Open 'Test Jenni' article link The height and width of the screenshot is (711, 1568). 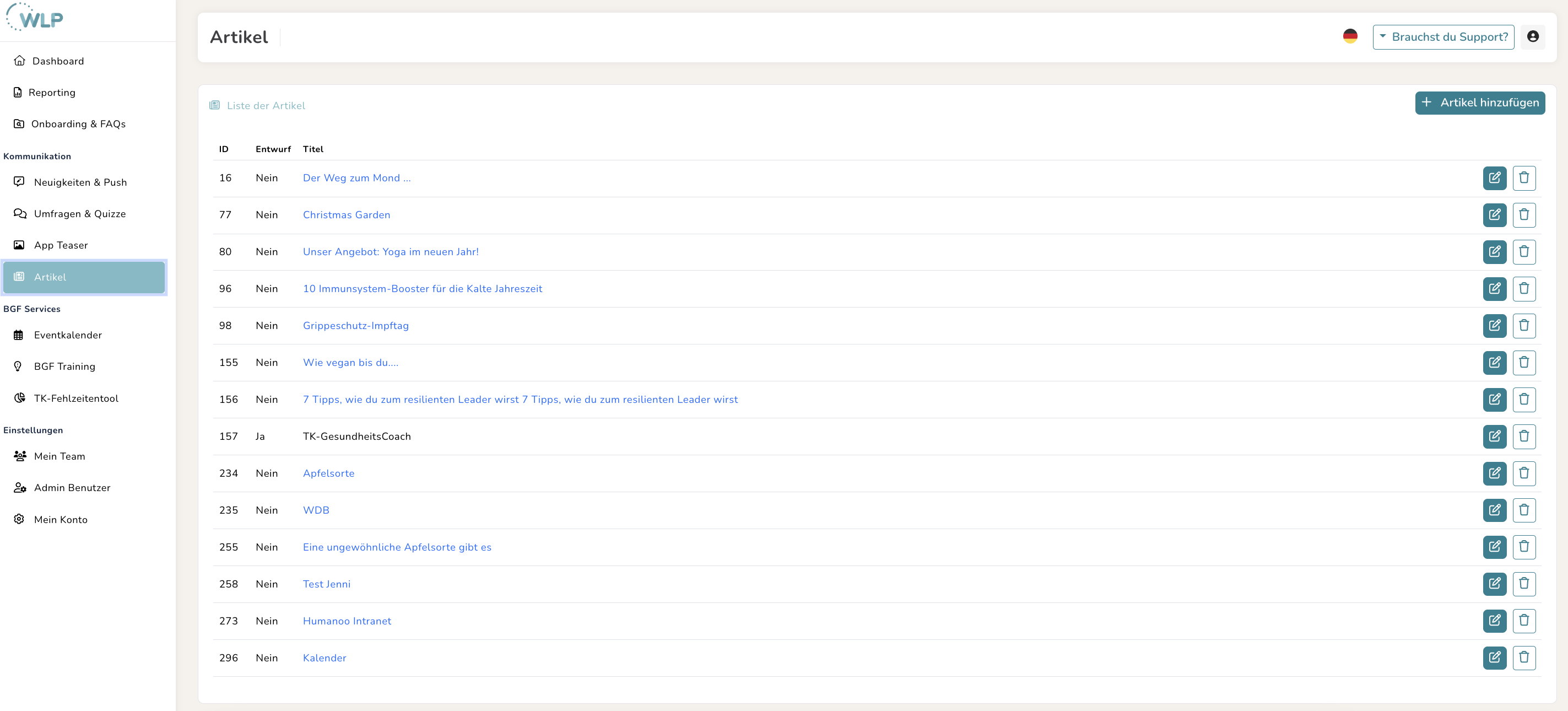tap(326, 584)
